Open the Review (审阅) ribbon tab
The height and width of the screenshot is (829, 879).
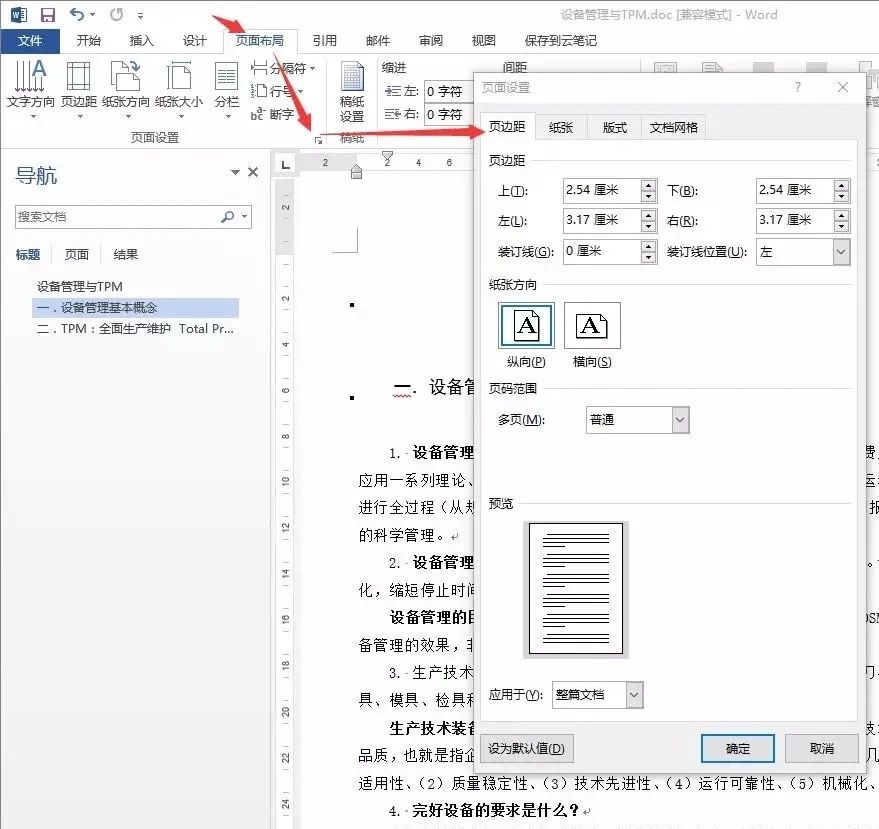coord(431,40)
